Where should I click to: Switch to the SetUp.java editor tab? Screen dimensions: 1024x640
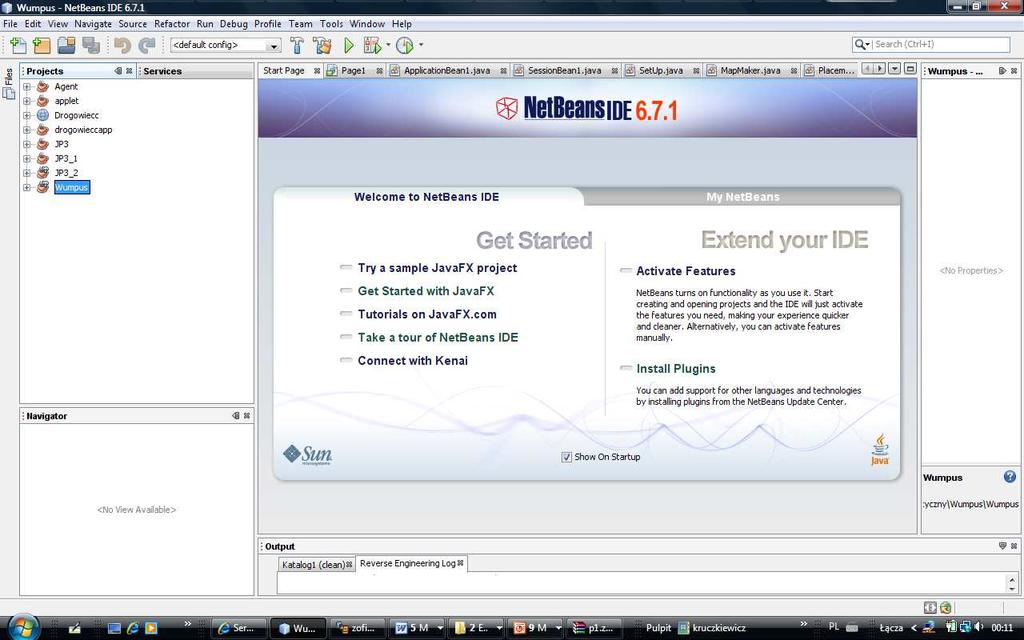point(661,71)
